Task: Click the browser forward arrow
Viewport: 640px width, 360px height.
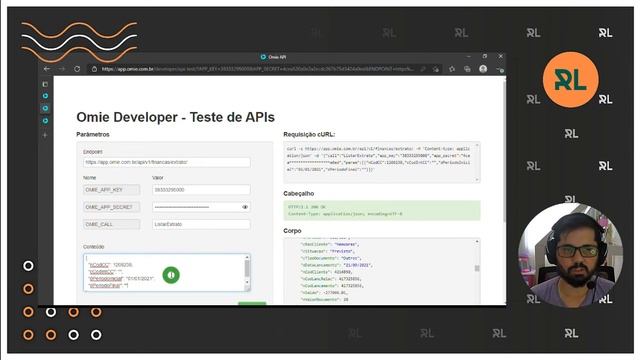Action: point(62,69)
